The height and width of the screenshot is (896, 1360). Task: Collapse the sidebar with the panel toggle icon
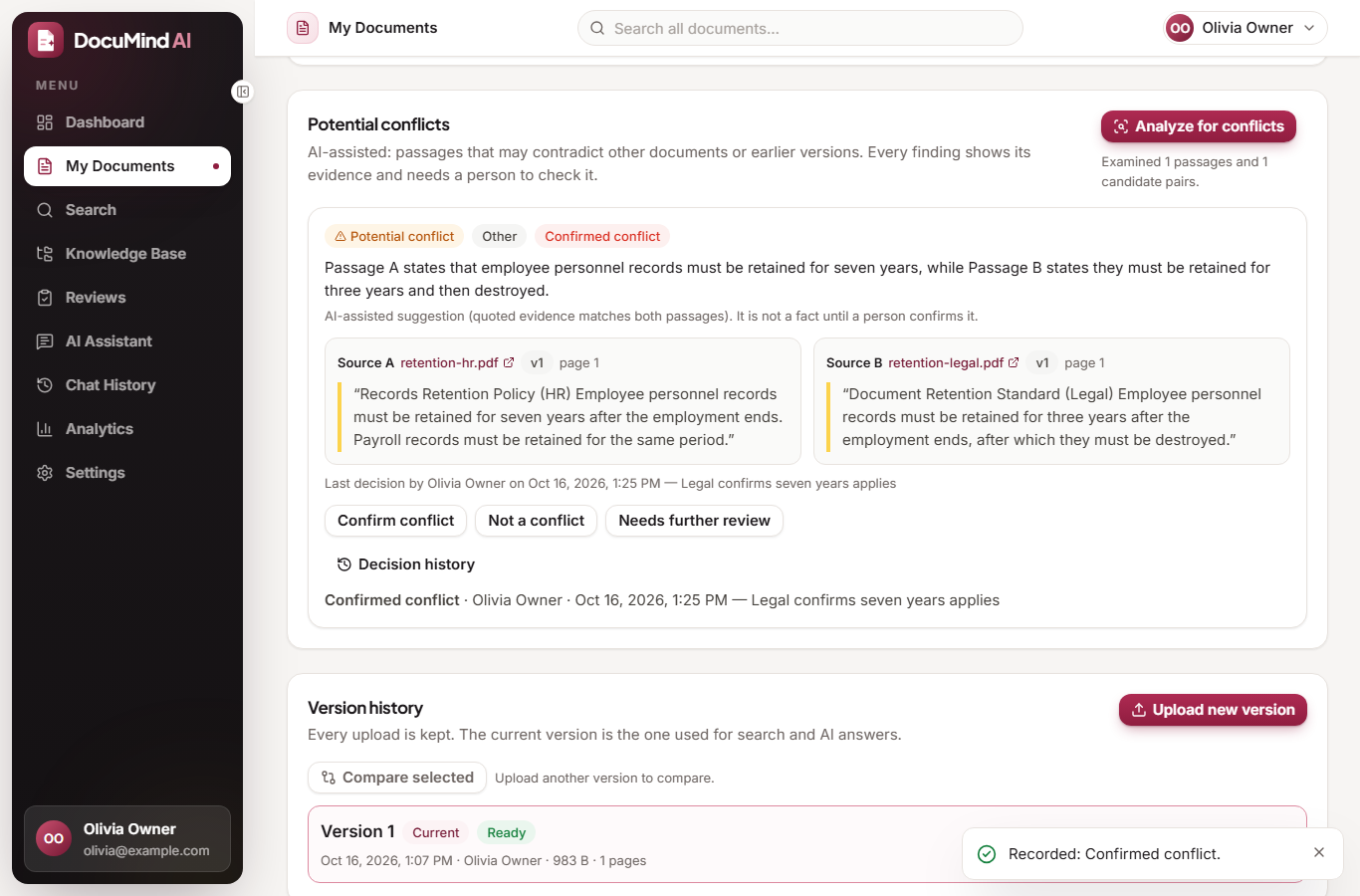[242, 92]
